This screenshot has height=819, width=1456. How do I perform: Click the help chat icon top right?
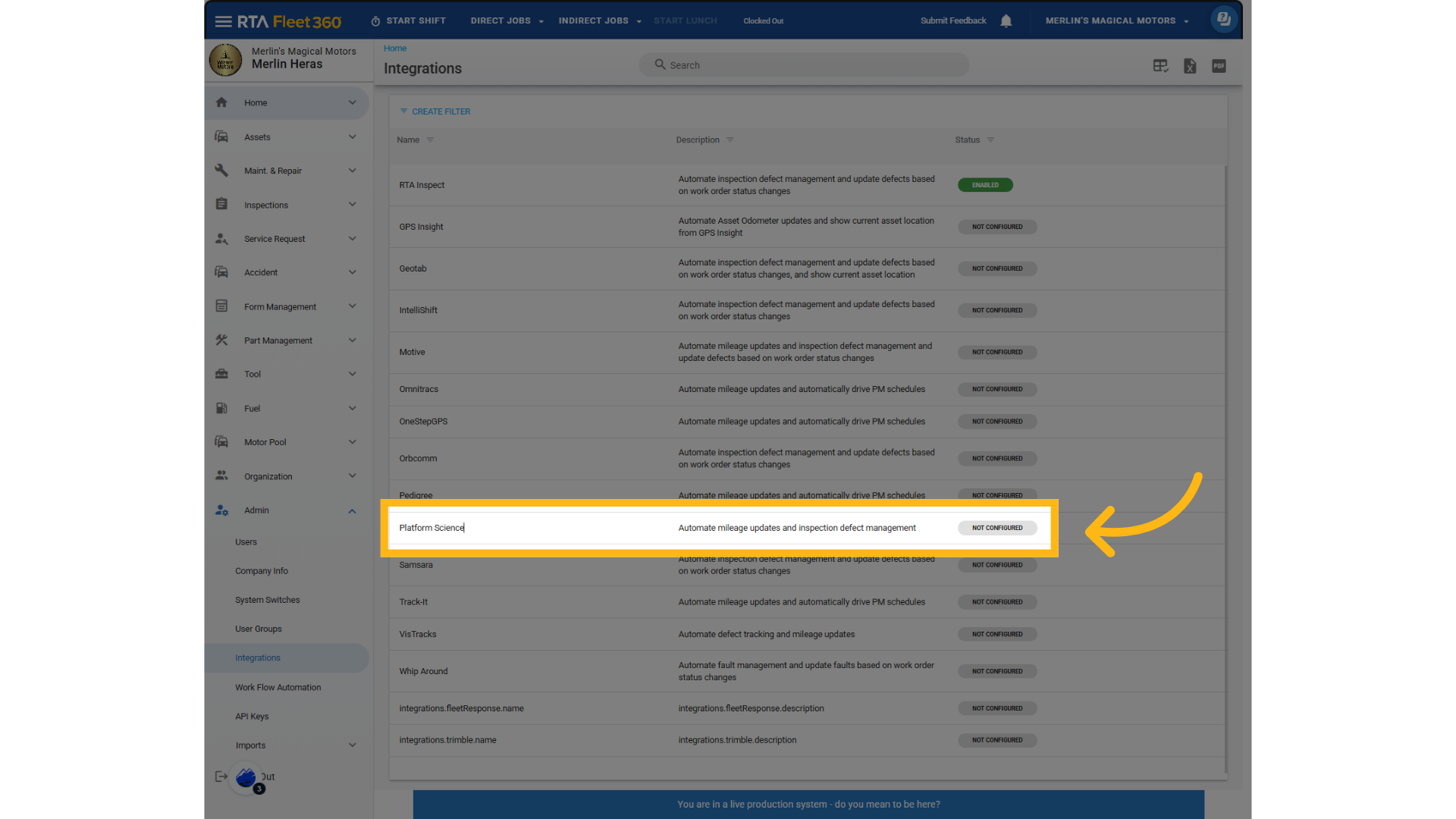click(x=1223, y=20)
